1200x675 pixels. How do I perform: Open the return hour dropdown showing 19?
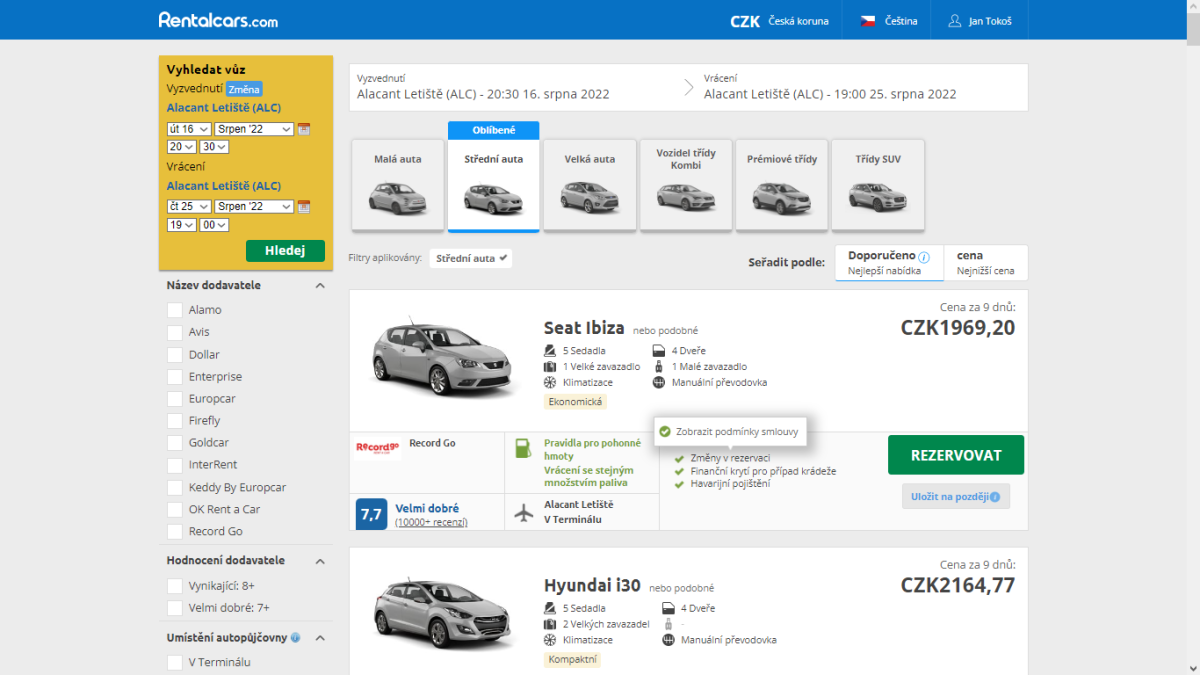pos(182,225)
